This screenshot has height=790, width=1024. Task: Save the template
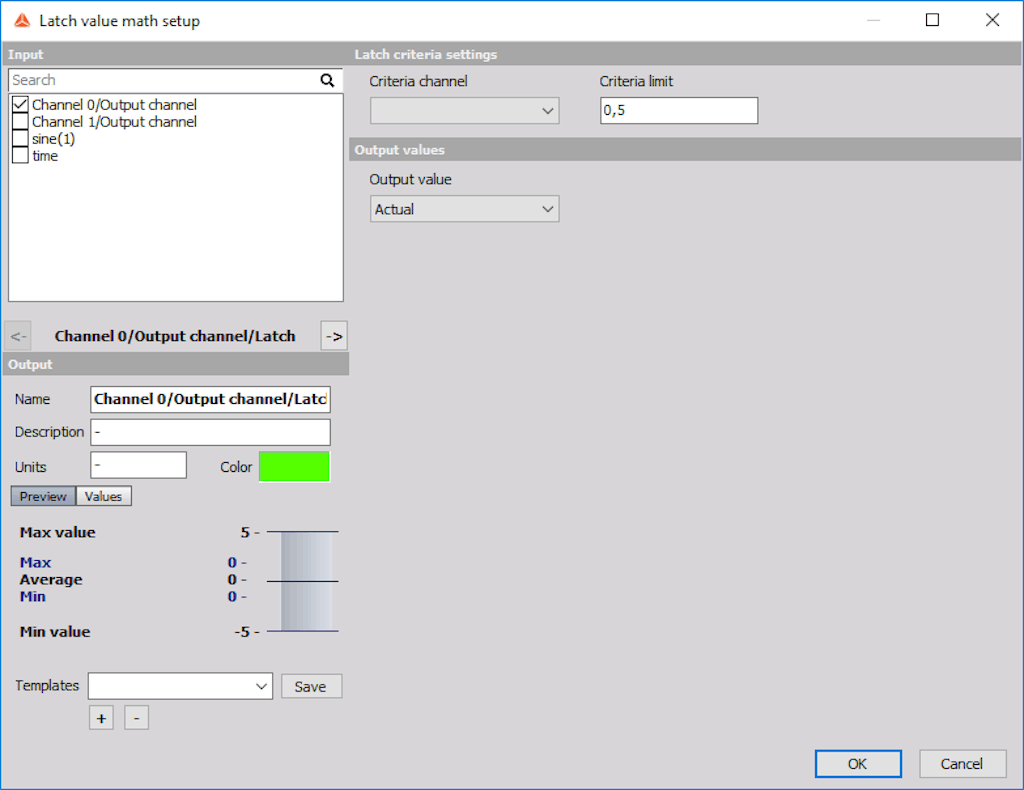[x=311, y=686]
